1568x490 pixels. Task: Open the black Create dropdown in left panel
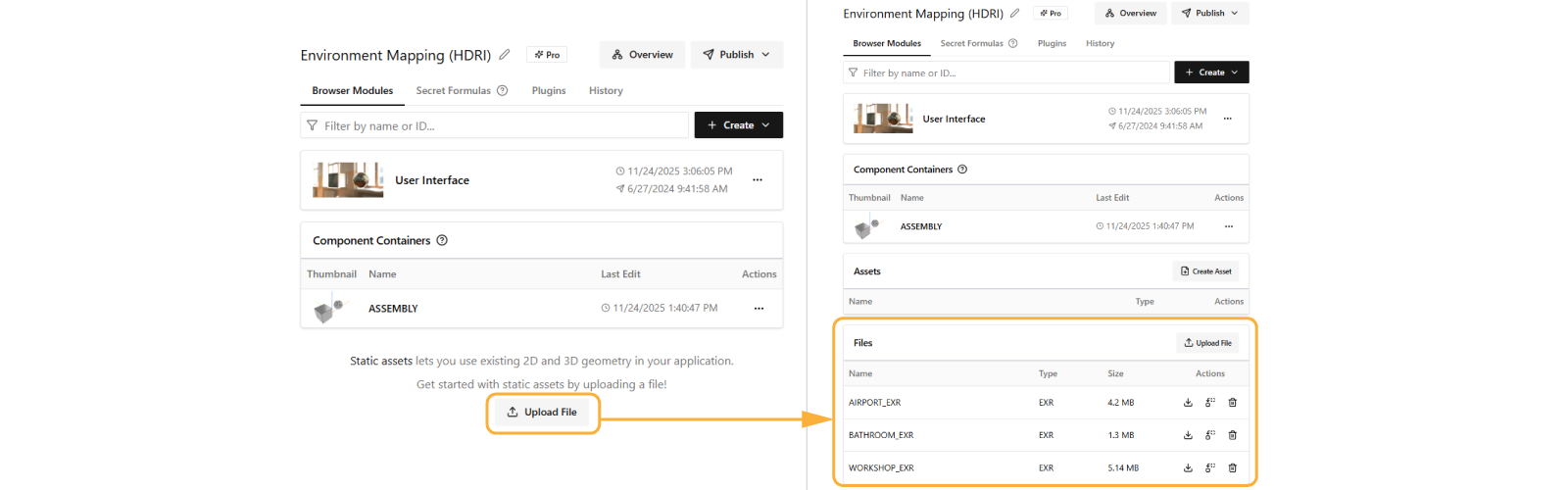738,125
